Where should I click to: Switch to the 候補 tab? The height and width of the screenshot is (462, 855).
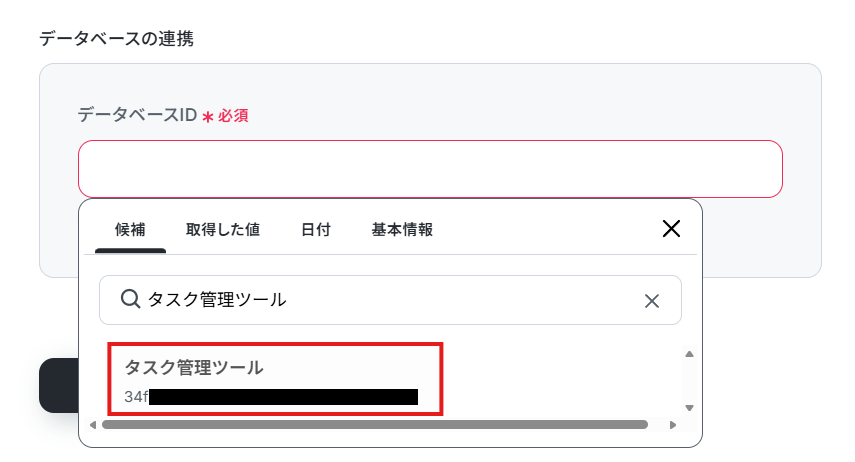130,230
